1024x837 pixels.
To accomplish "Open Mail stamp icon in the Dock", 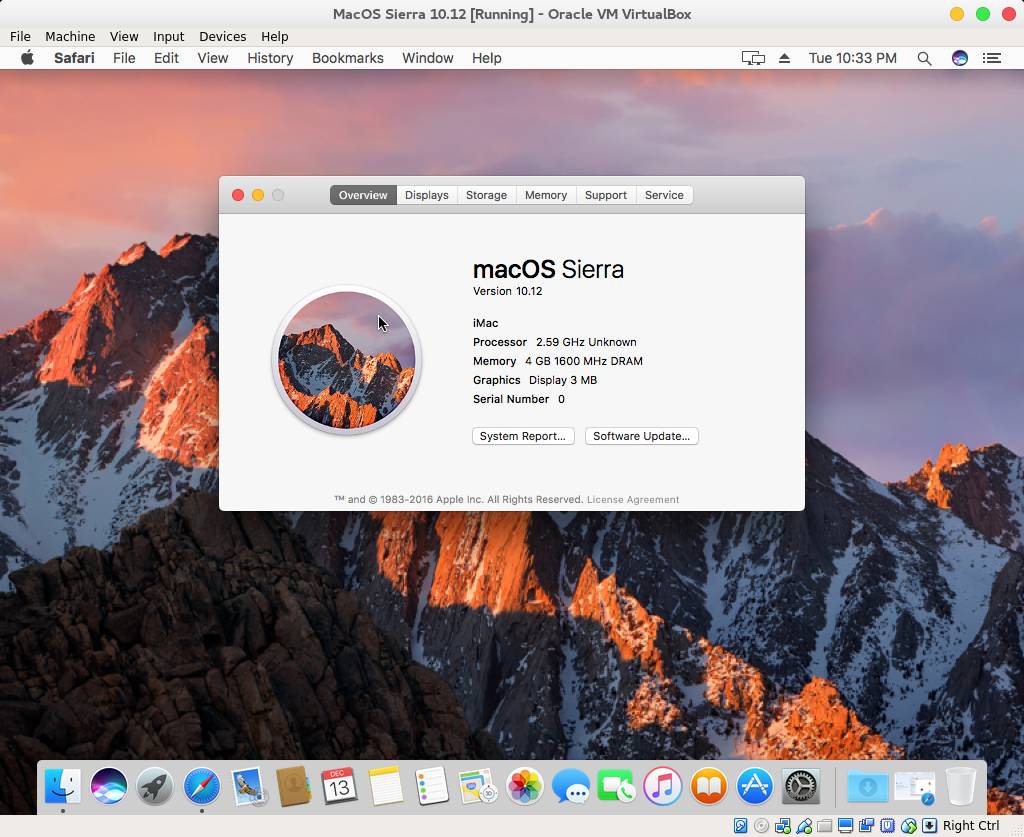I will [x=248, y=785].
